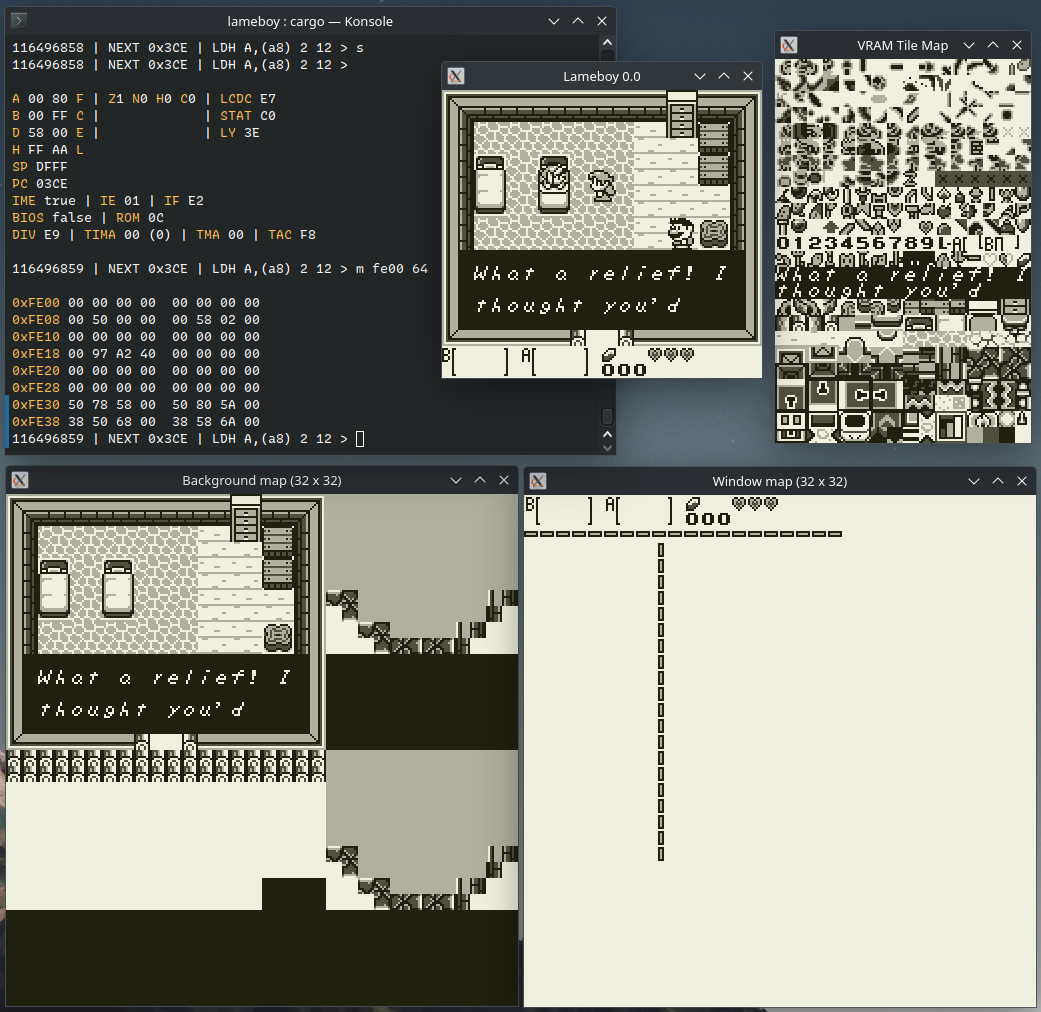Screen dimensions: 1041x1012
Task: Click the Konsole scrollbar handle
Action: tap(607, 416)
